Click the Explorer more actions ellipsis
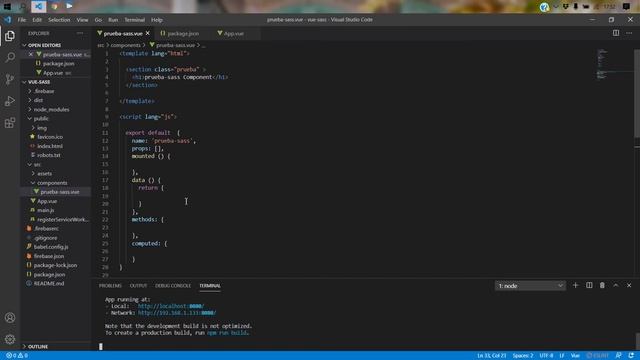Viewport: 640px width, 360px height. pos(80,33)
